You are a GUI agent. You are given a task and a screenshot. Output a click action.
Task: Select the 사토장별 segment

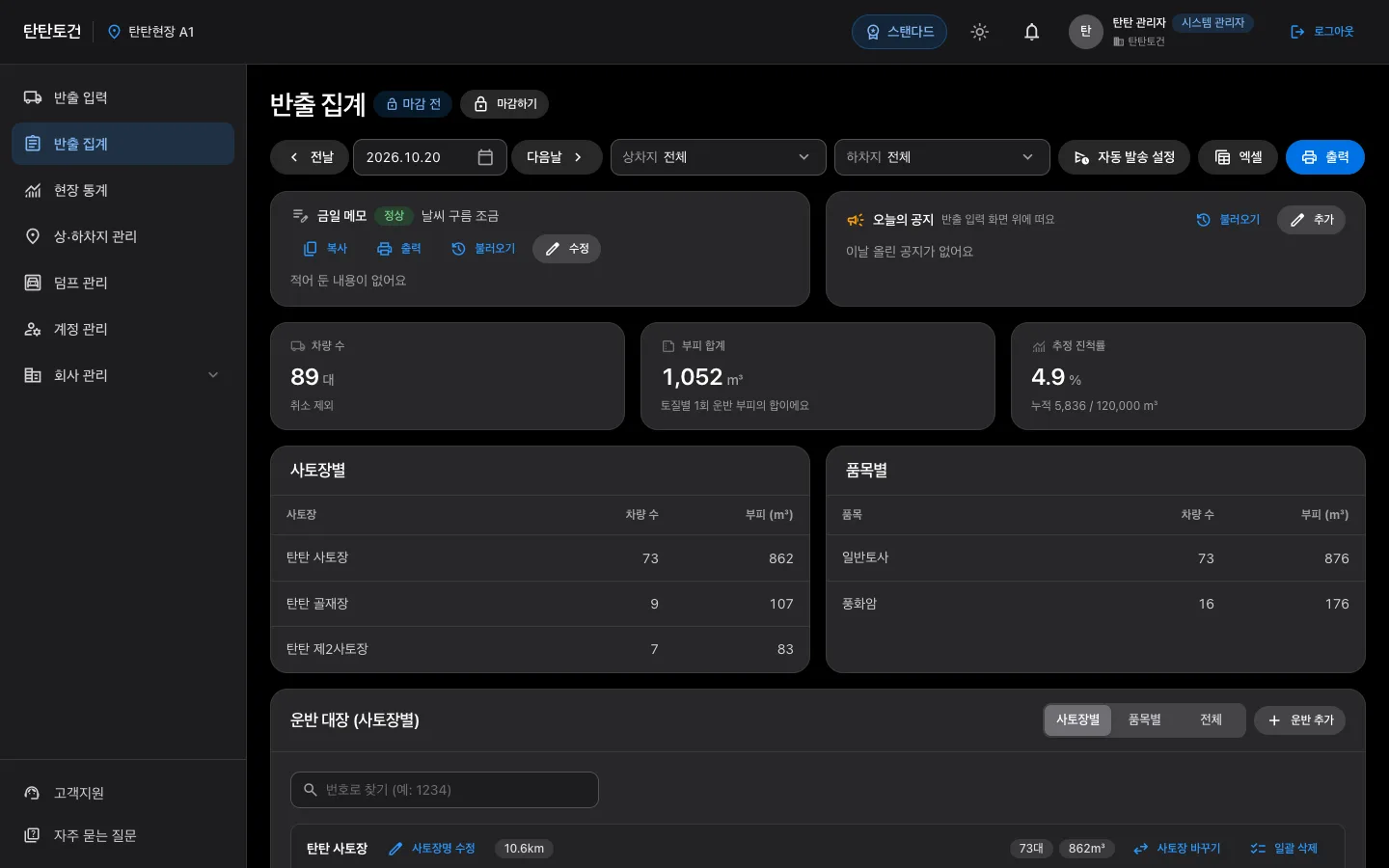1077,720
